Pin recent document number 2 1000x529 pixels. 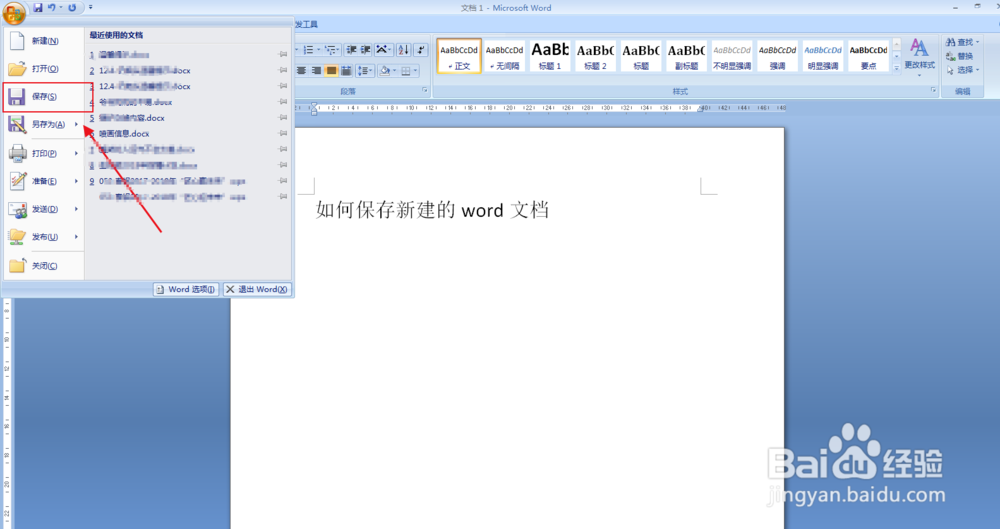point(283,70)
